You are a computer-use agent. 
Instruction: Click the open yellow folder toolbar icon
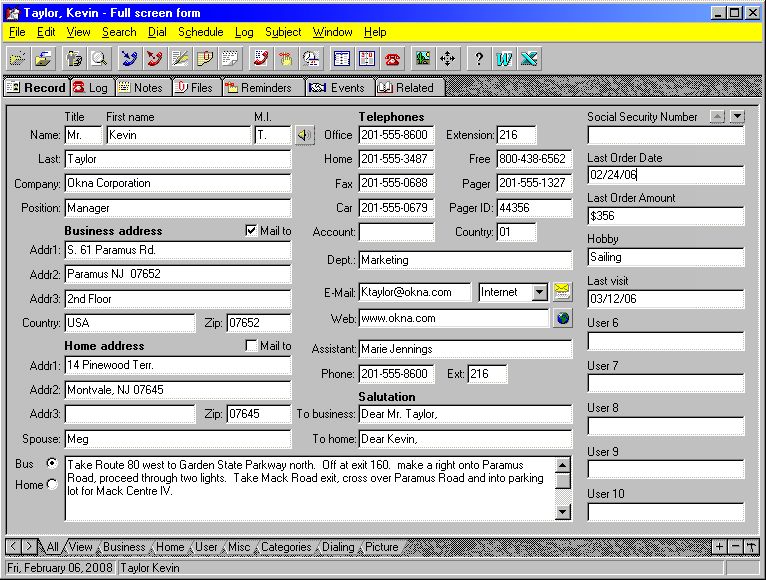[x=18, y=59]
